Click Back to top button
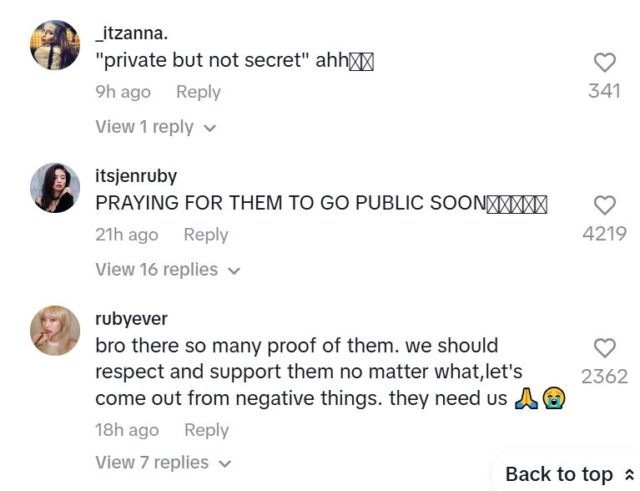640x491 pixels. (x=569, y=474)
